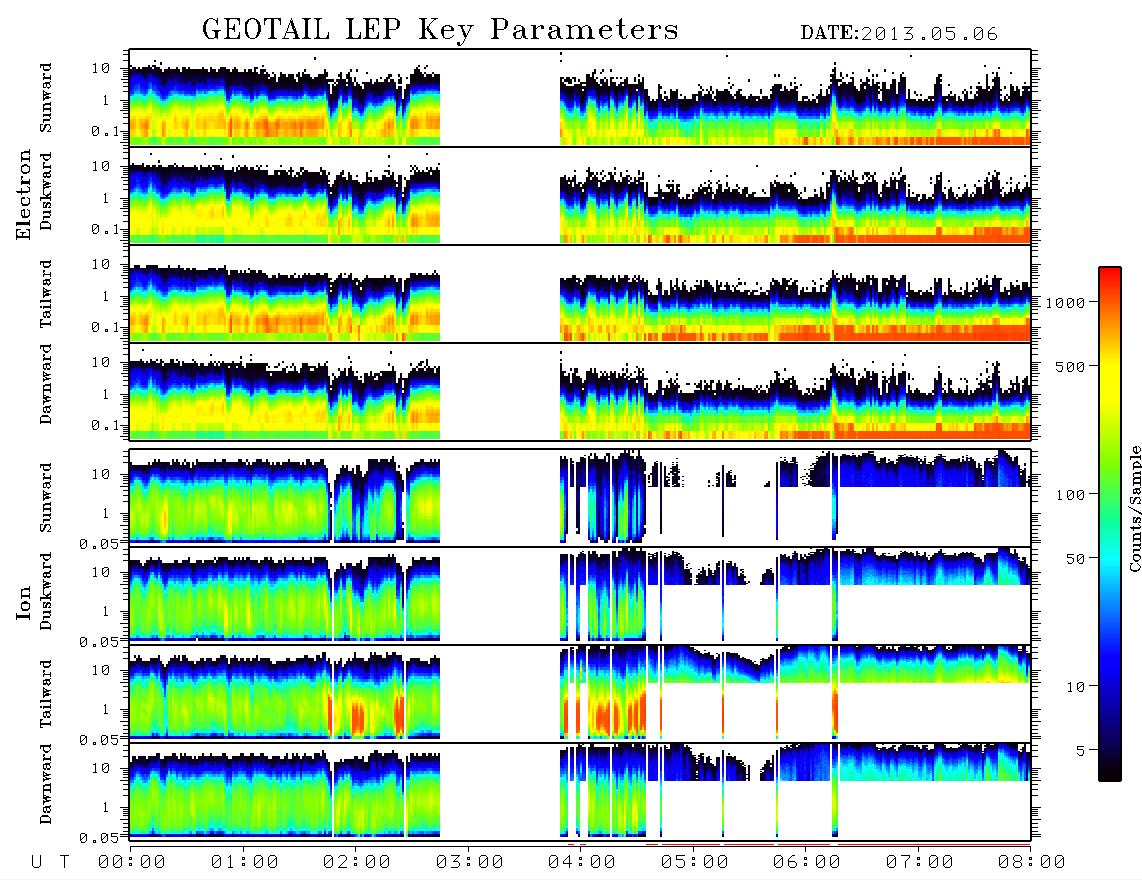Click the Ion Duskward spectrogram panel

(580, 595)
